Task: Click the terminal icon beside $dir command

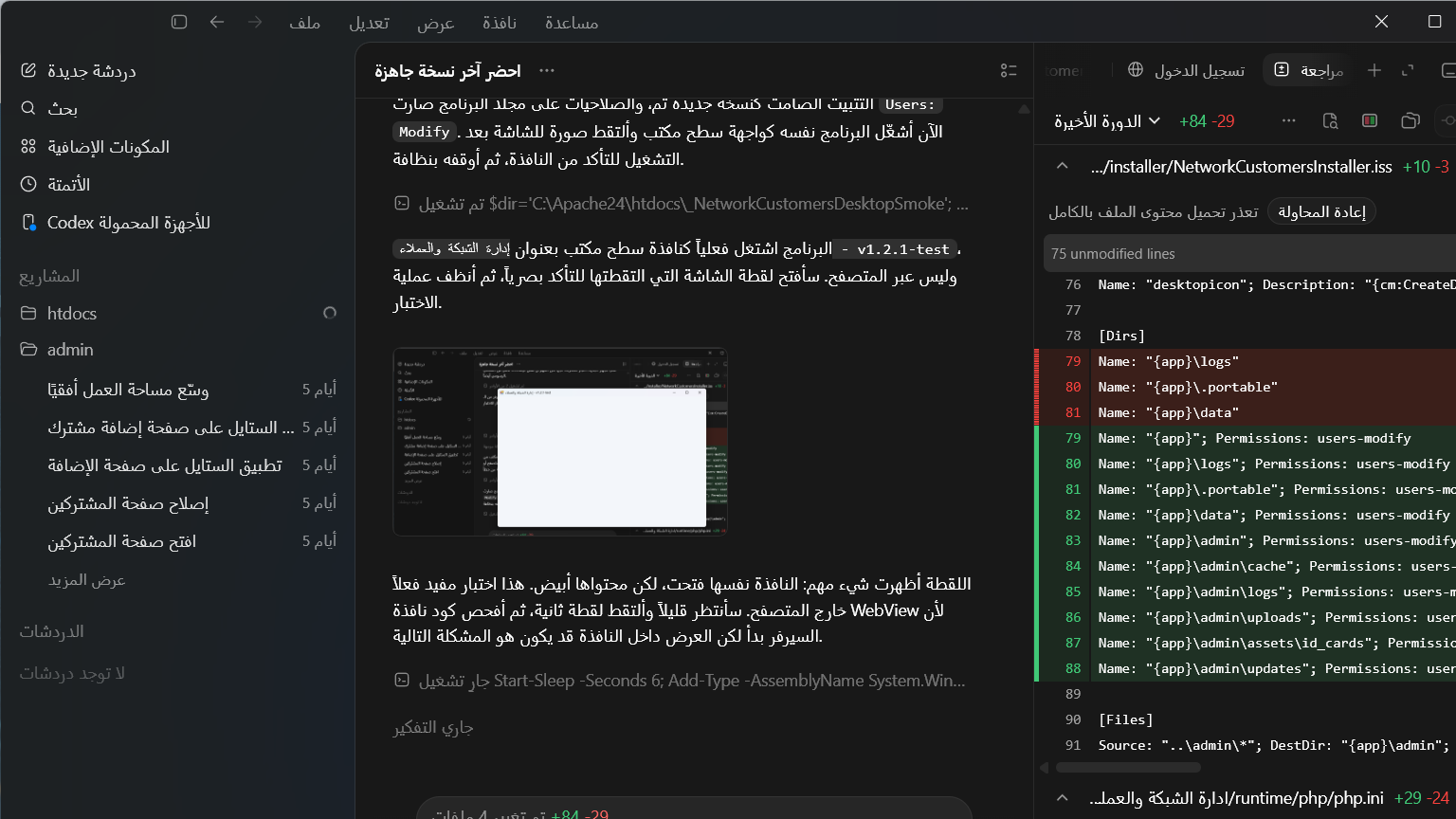Action: (x=402, y=204)
